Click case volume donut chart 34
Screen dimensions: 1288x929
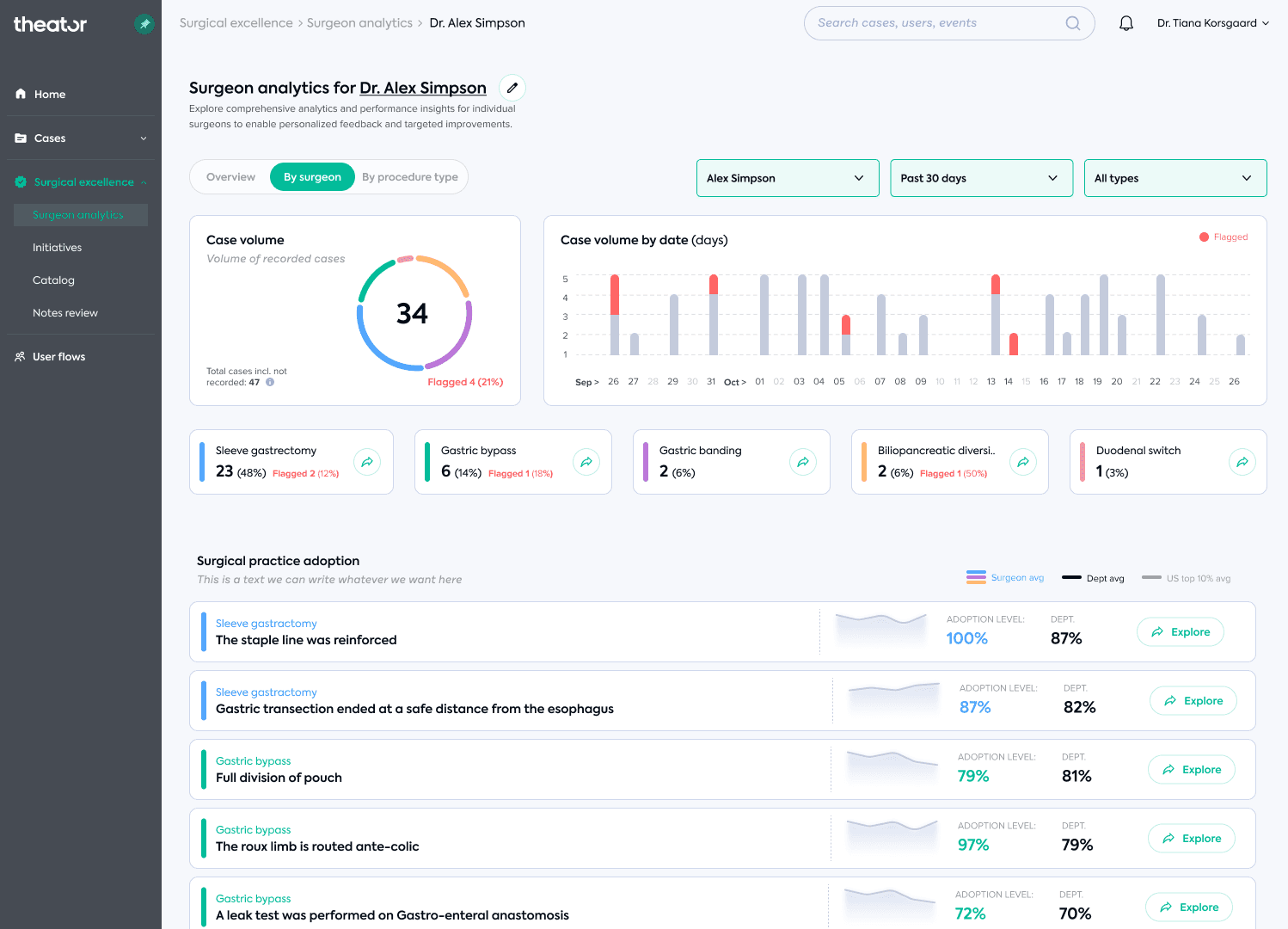click(x=414, y=313)
